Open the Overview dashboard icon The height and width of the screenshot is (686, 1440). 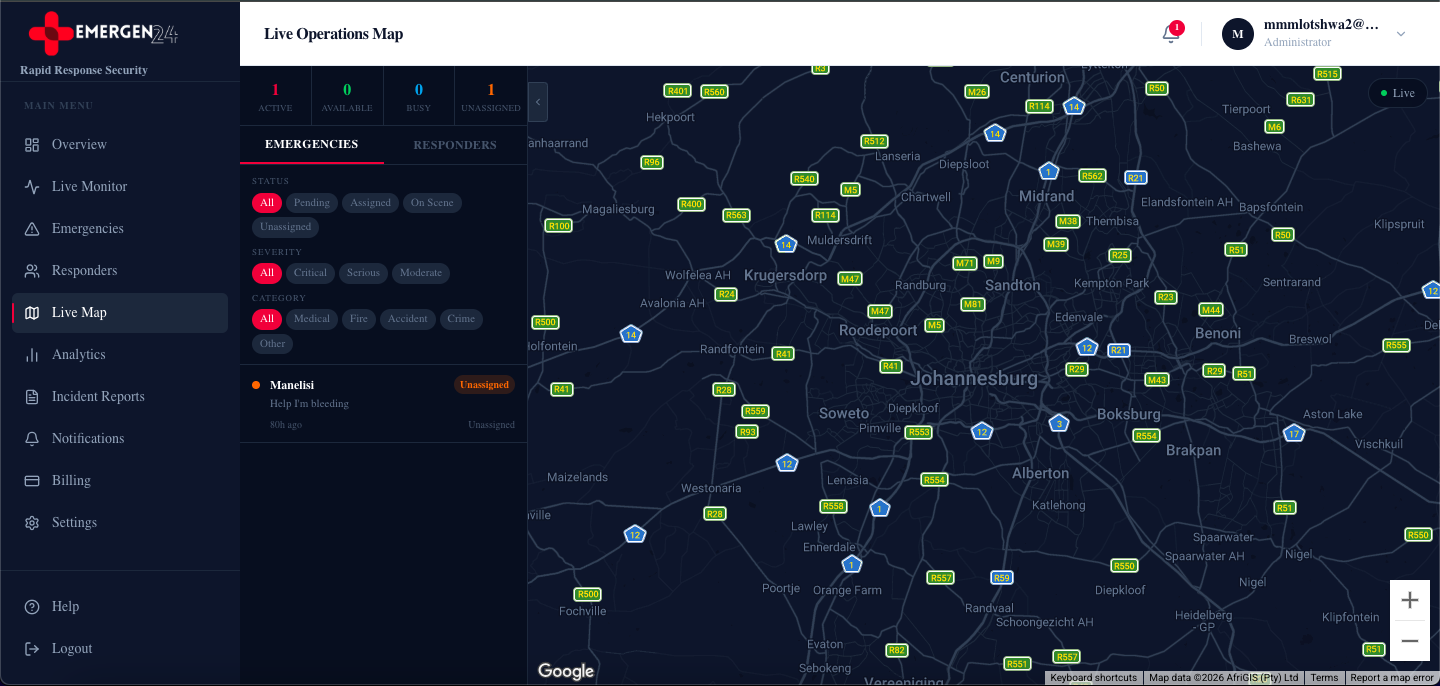pyautogui.click(x=33, y=144)
